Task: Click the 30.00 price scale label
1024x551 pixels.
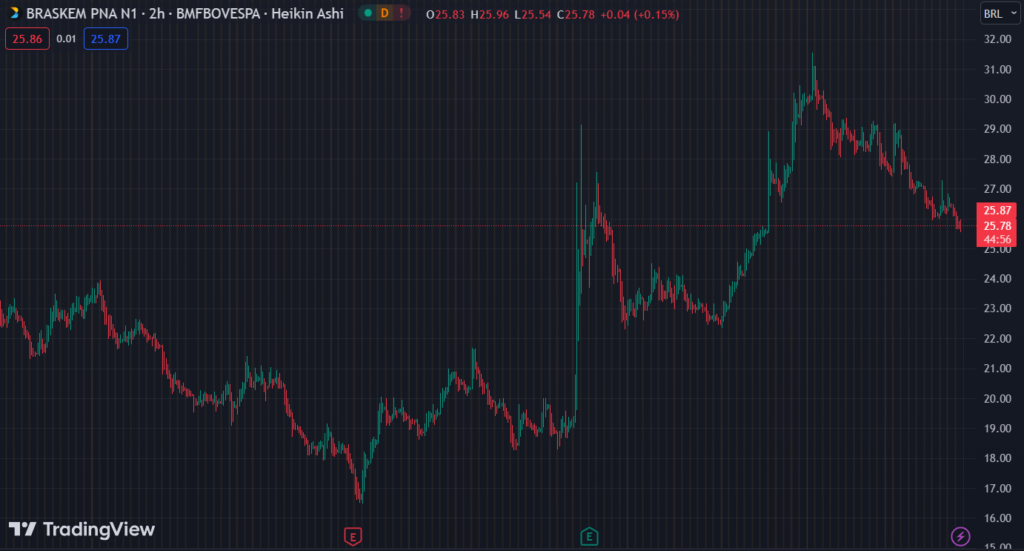Action: [x=997, y=99]
